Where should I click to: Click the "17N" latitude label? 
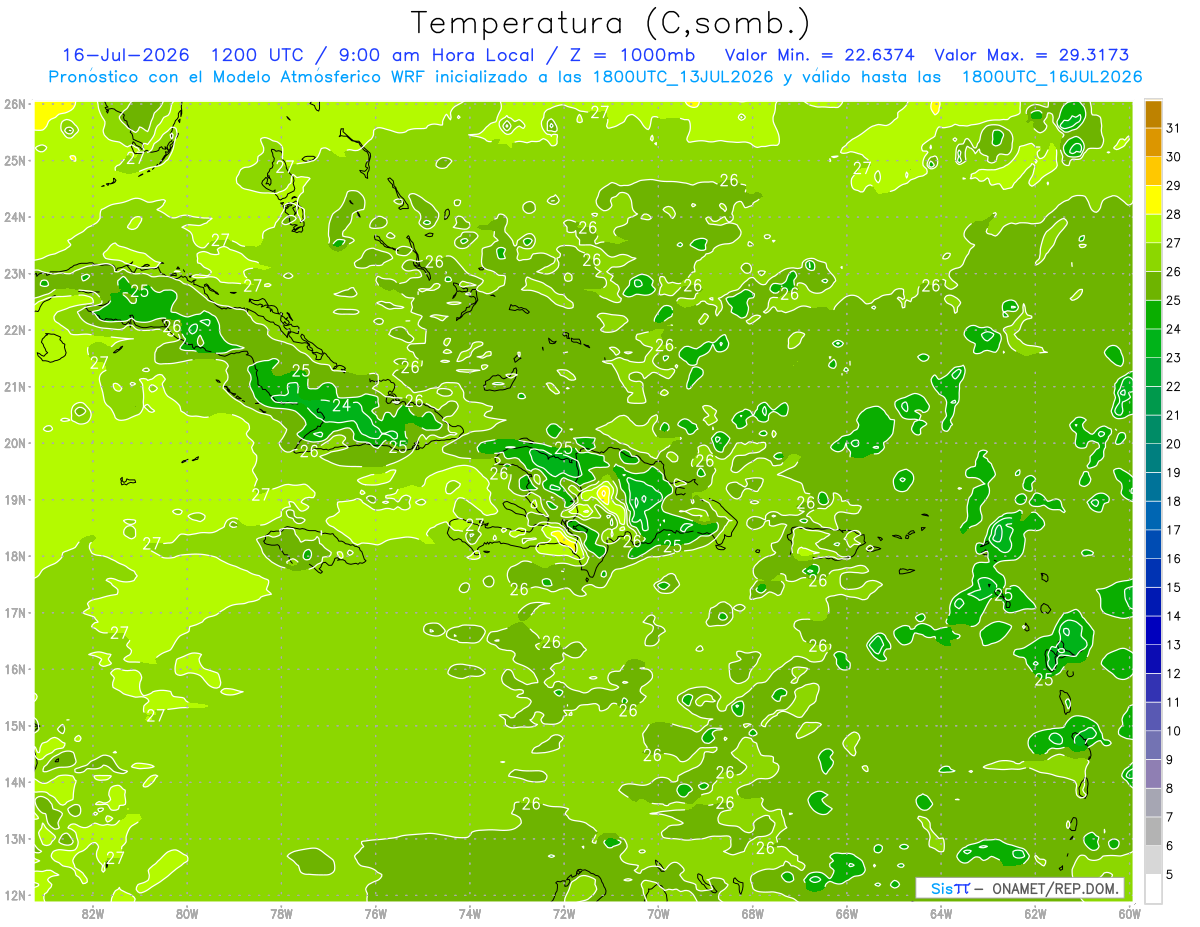(15, 613)
